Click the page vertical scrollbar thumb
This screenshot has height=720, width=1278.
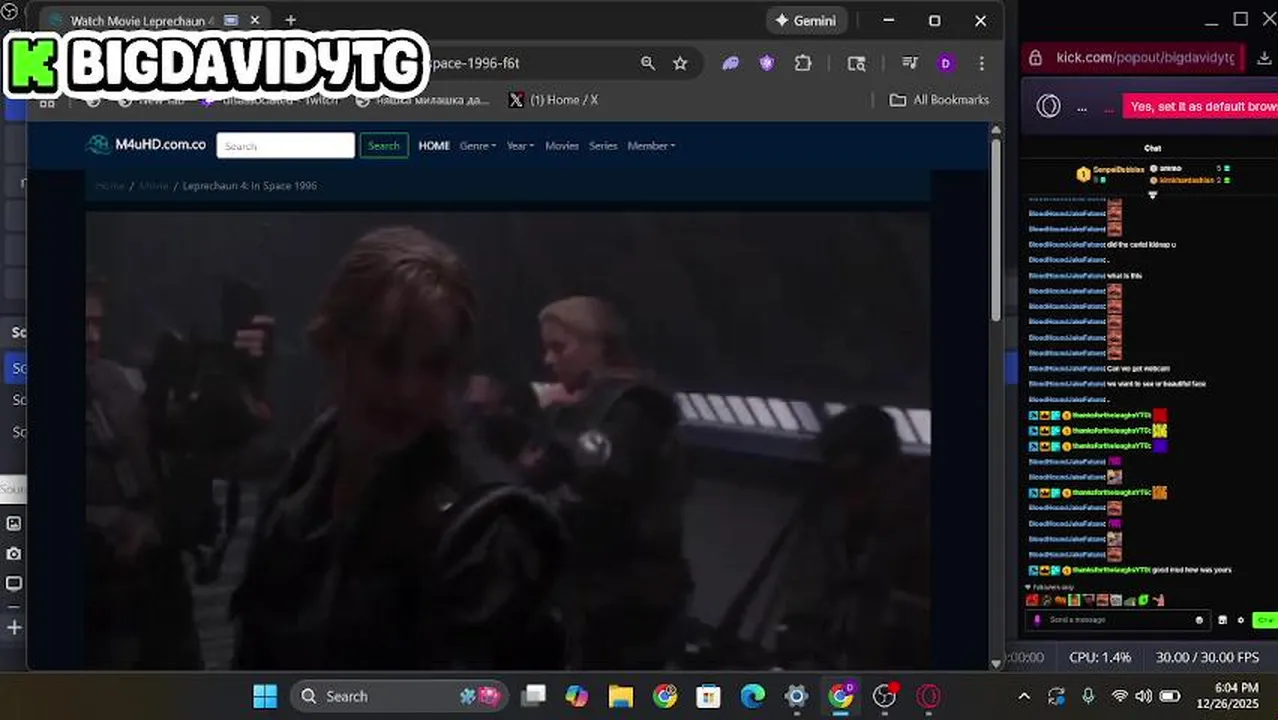996,230
